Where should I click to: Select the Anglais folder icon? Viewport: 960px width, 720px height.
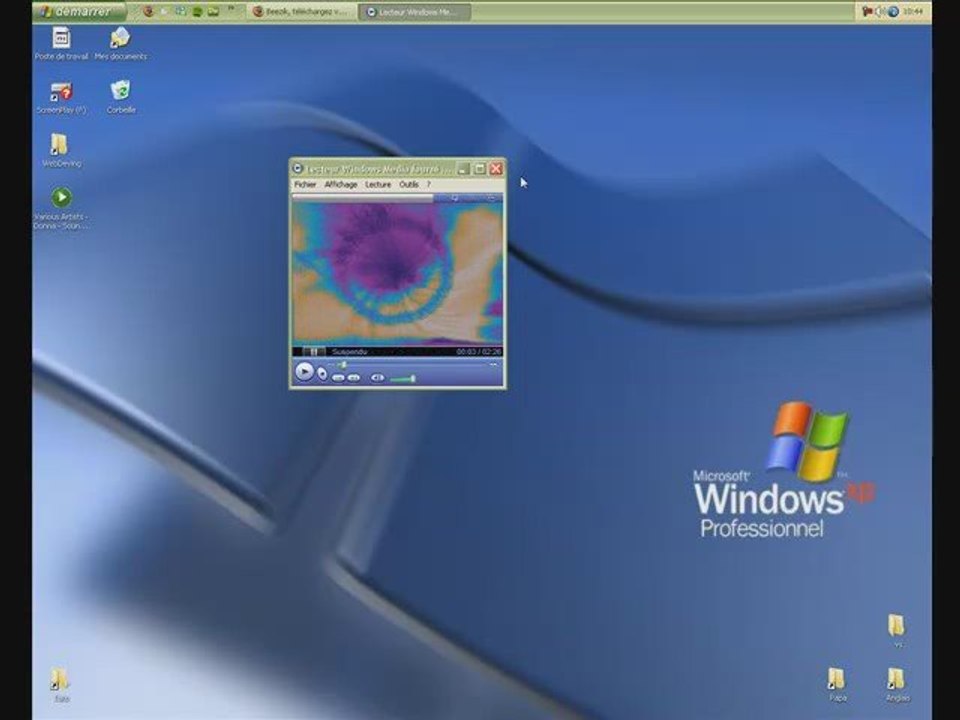[x=896, y=685]
